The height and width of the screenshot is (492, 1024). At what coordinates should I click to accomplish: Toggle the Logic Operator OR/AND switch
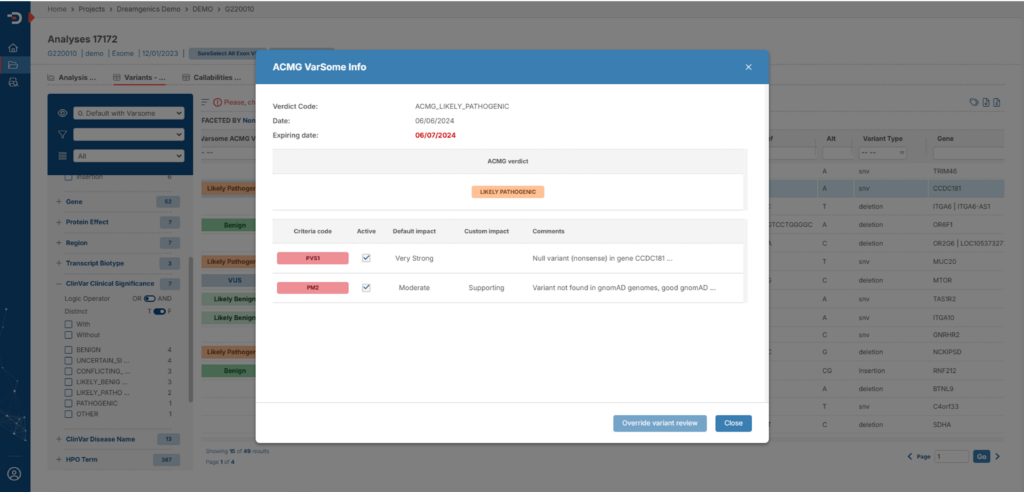coord(150,299)
